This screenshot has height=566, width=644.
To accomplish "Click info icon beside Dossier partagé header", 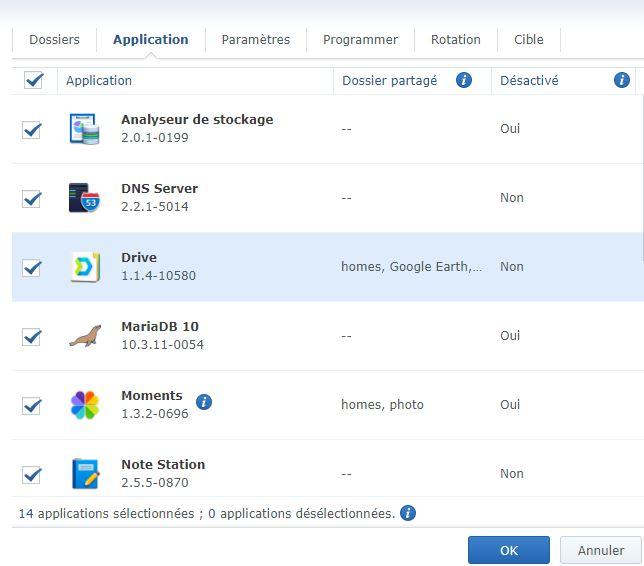I will coord(464,80).
